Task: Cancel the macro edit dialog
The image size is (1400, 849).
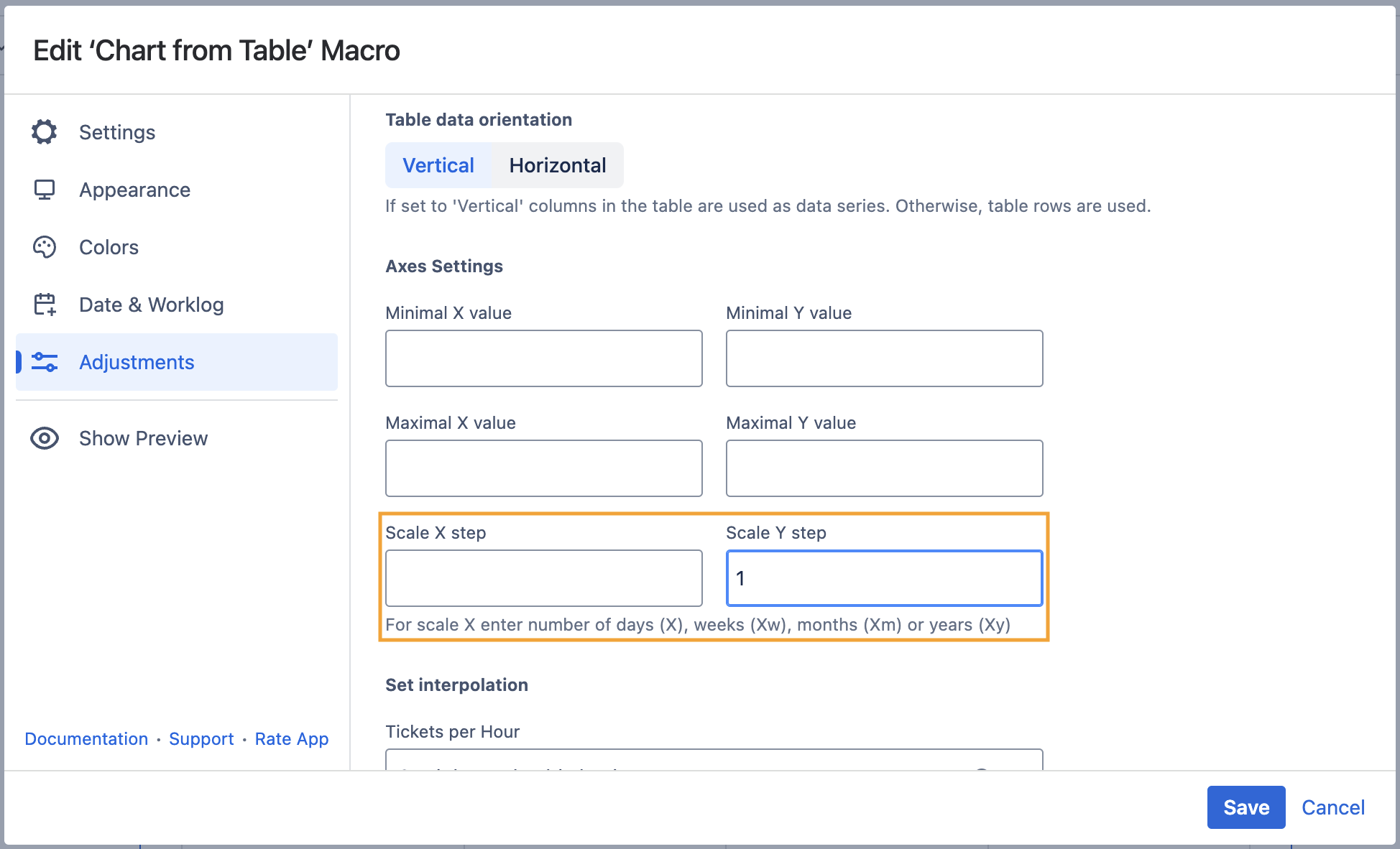Action: click(1332, 807)
